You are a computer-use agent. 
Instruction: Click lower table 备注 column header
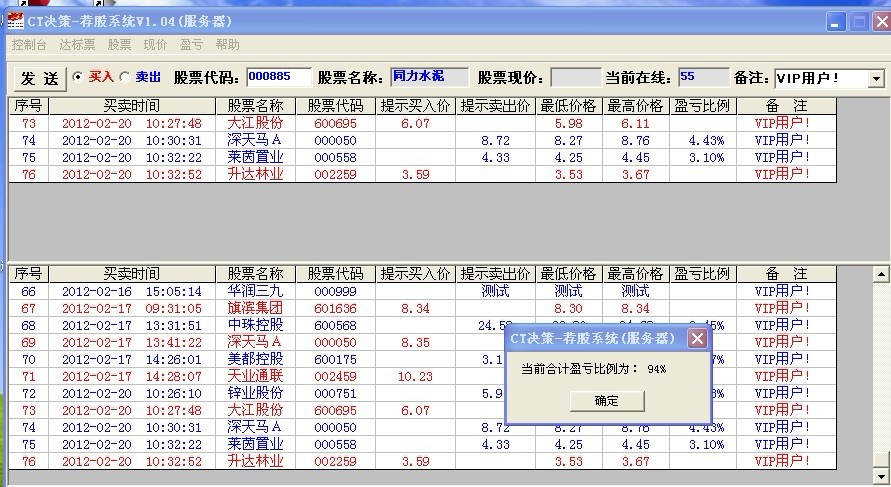click(786, 274)
